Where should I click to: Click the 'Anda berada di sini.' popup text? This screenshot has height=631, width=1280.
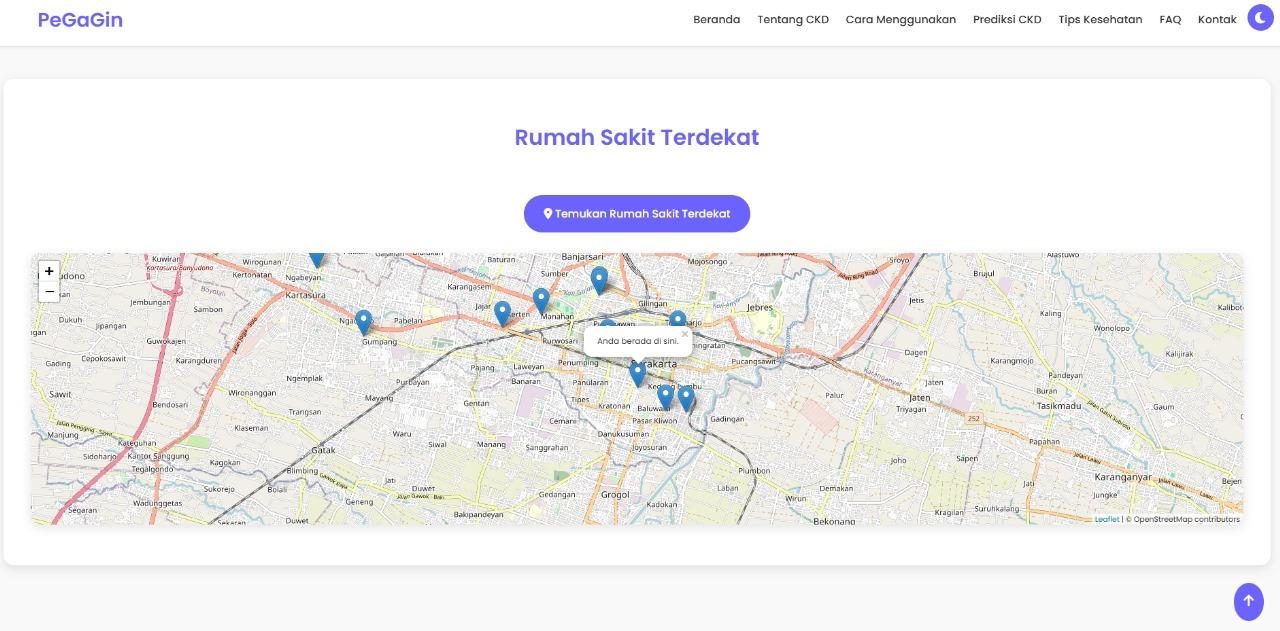tap(637, 341)
